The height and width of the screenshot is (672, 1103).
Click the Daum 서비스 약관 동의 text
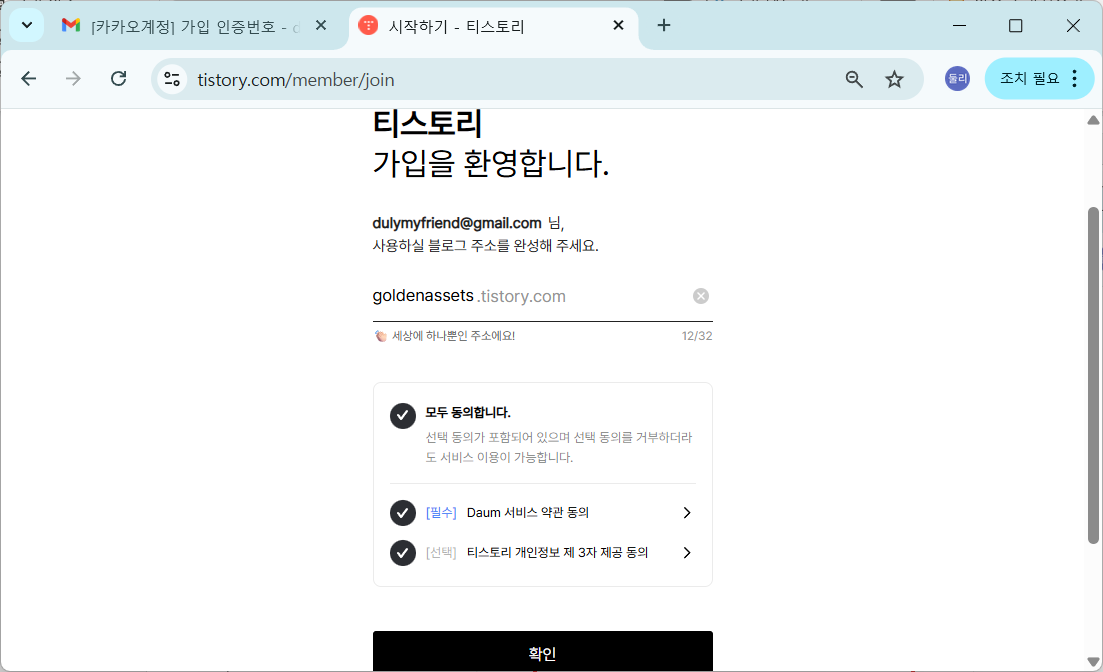(528, 513)
